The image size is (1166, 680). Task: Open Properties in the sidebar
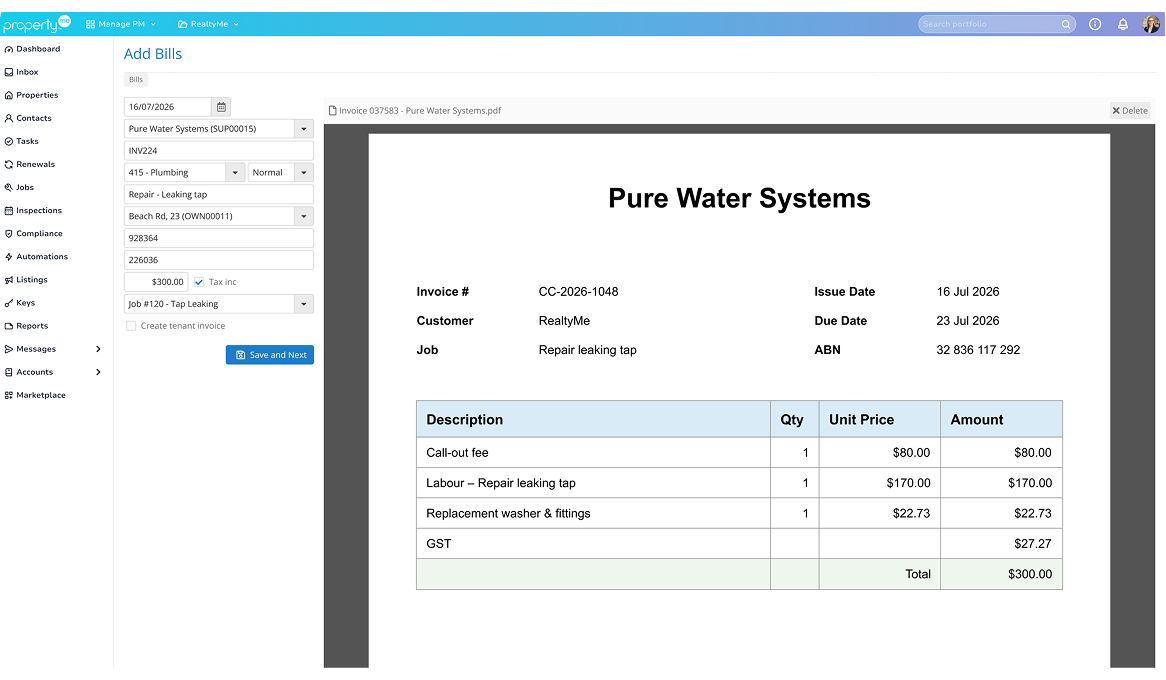pos(31,95)
